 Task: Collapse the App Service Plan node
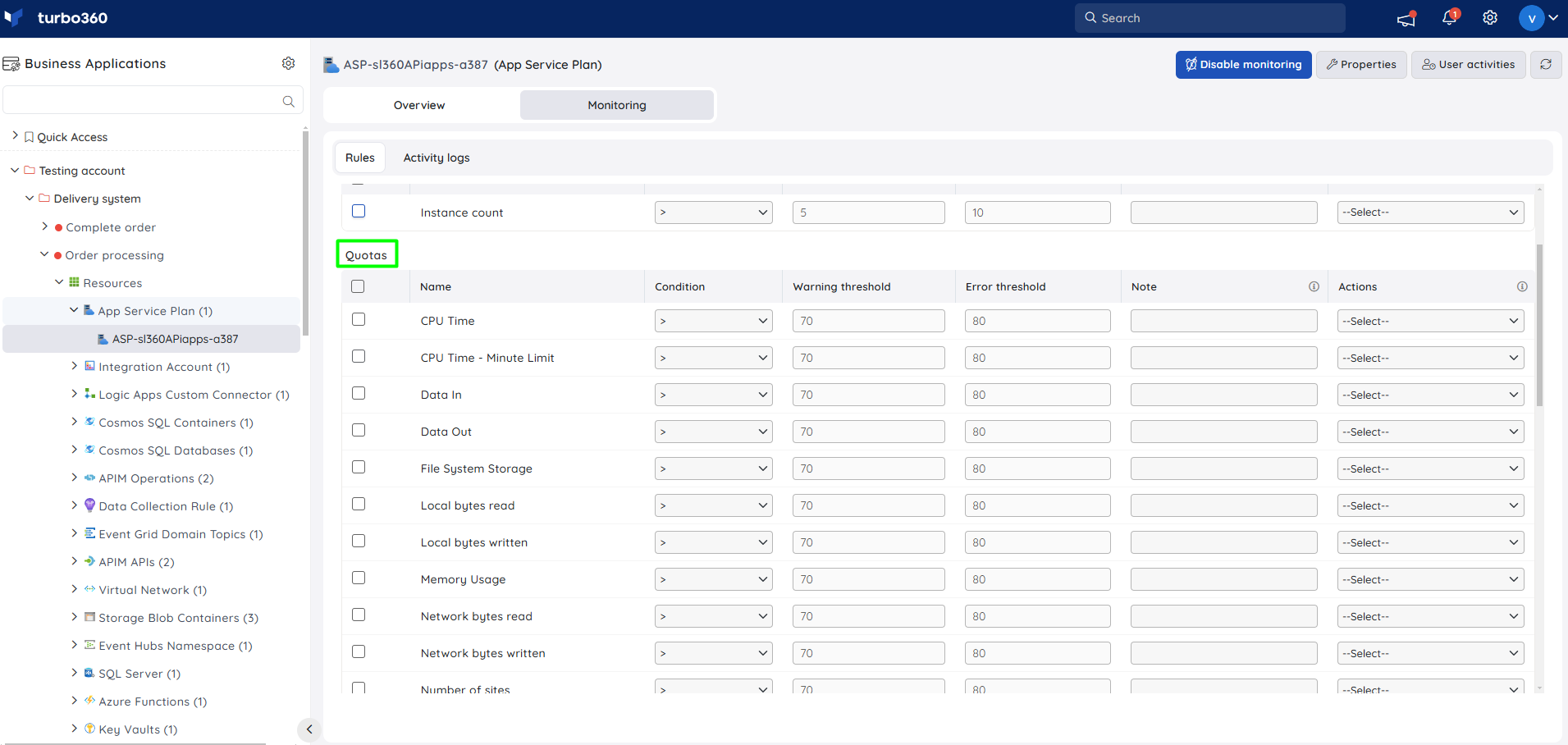(x=74, y=310)
